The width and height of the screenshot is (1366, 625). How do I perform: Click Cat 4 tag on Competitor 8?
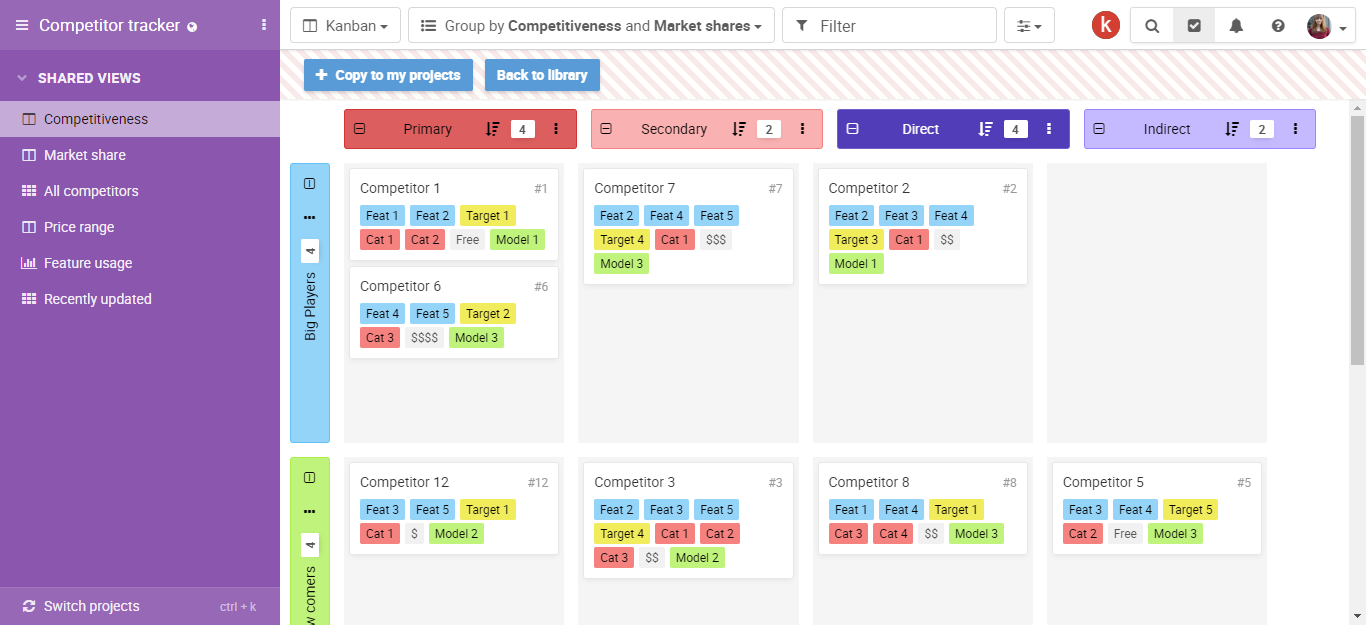pyautogui.click(x=893, y=534)
